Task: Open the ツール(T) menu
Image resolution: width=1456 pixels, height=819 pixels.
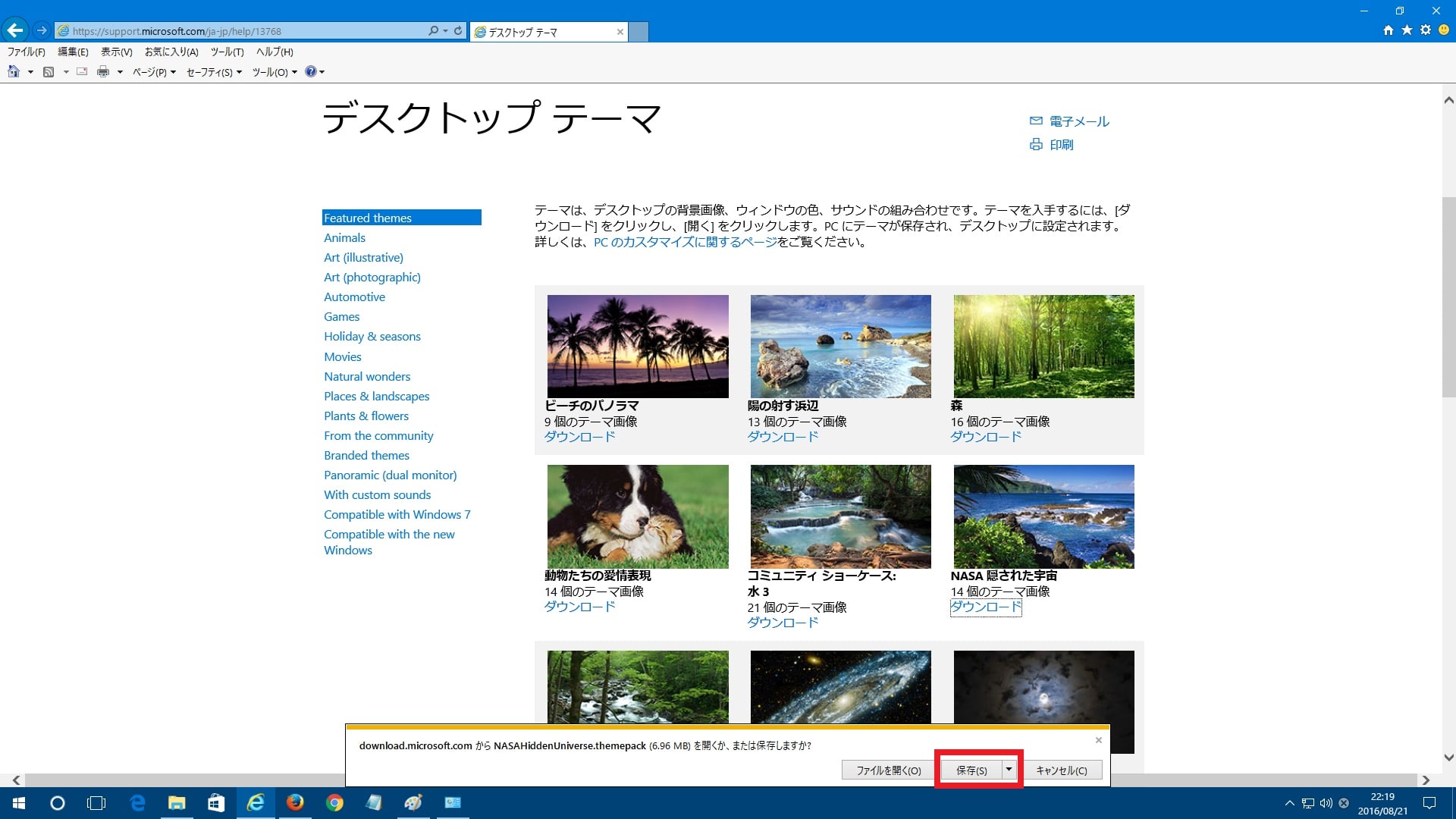Action: 227,52
